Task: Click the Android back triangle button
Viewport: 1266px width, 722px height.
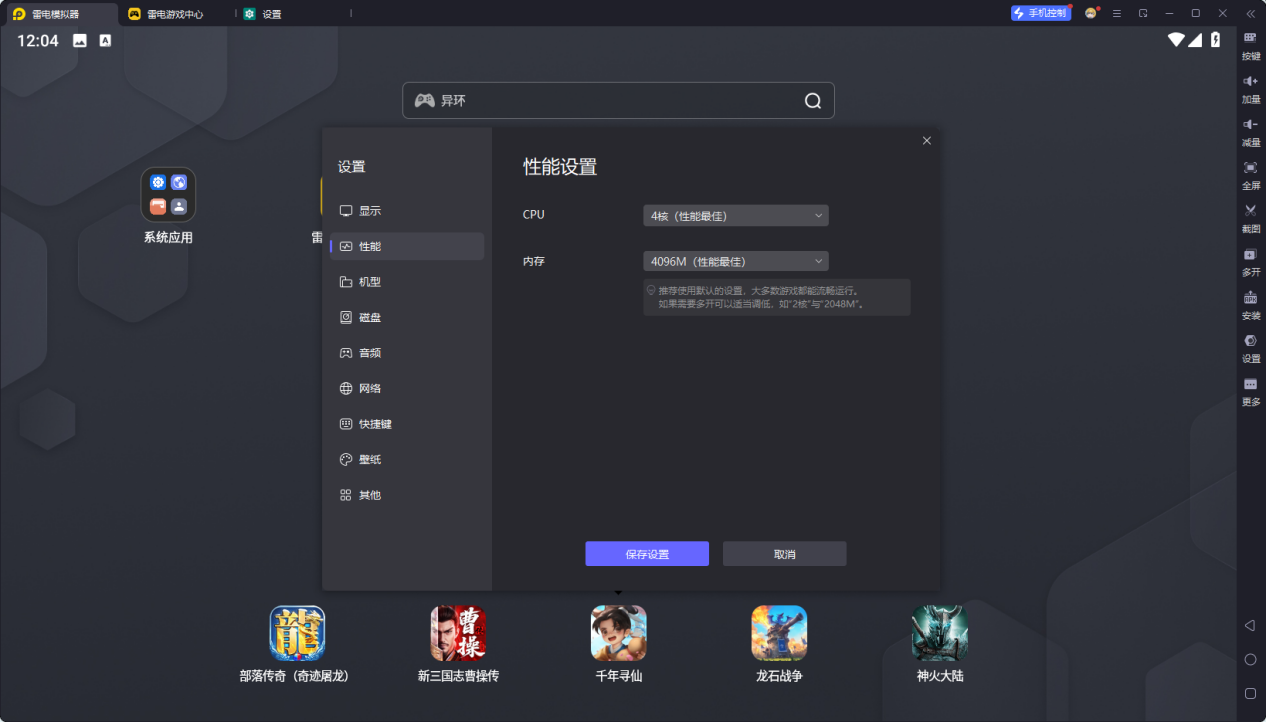Action: pos(1250,625)
